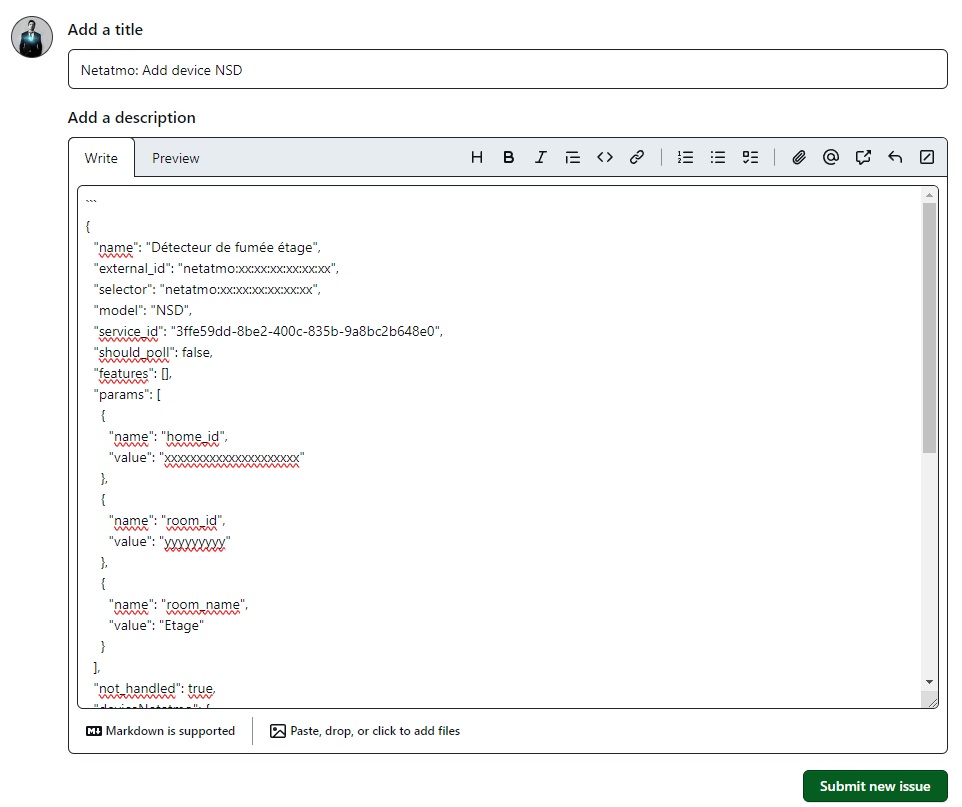Insert a cross-reference to an issue
The height and width of the screenshot is (807, 962).
pos(863,157)
